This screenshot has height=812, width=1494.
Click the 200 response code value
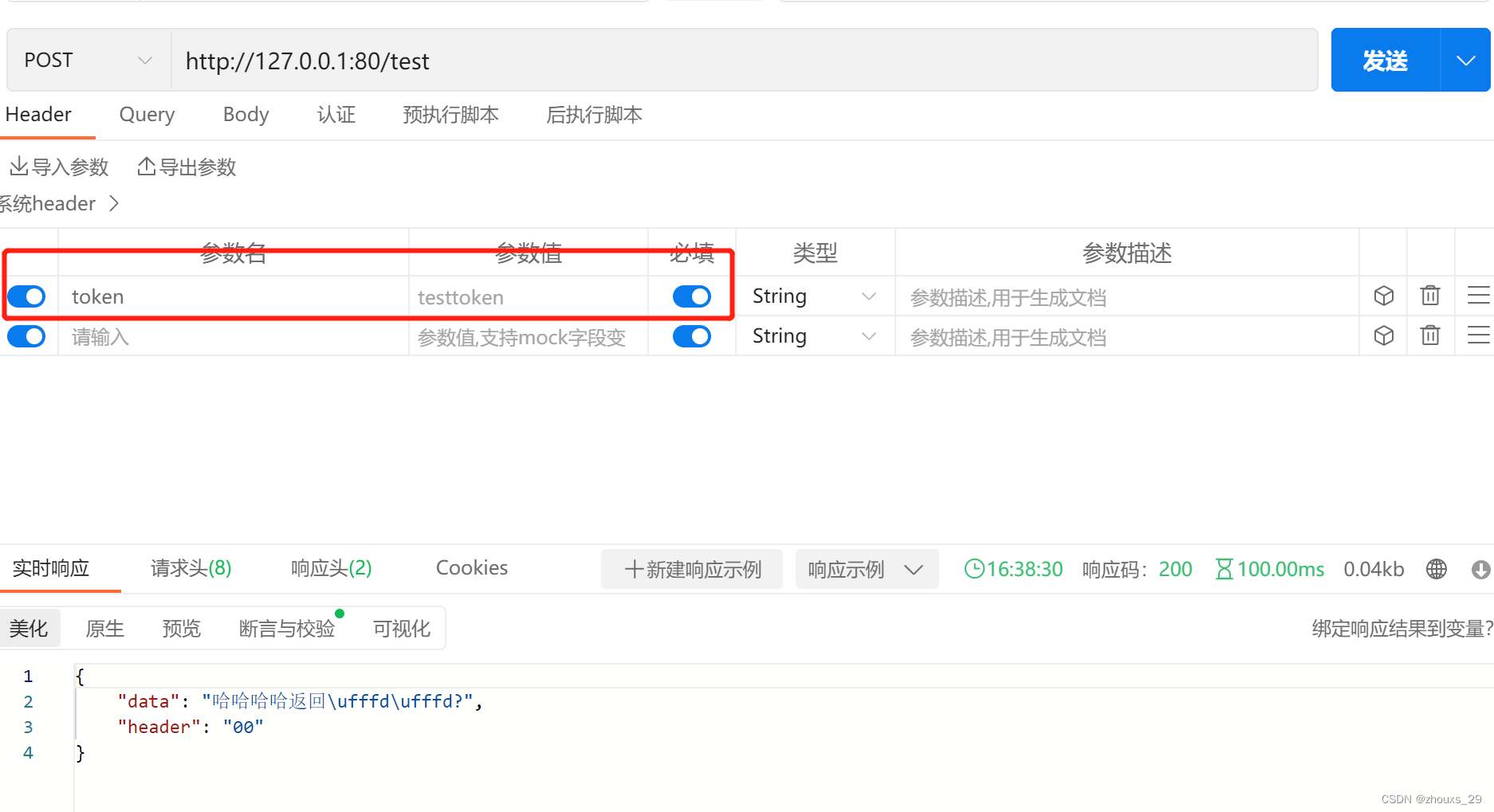tap(1175, 569)
